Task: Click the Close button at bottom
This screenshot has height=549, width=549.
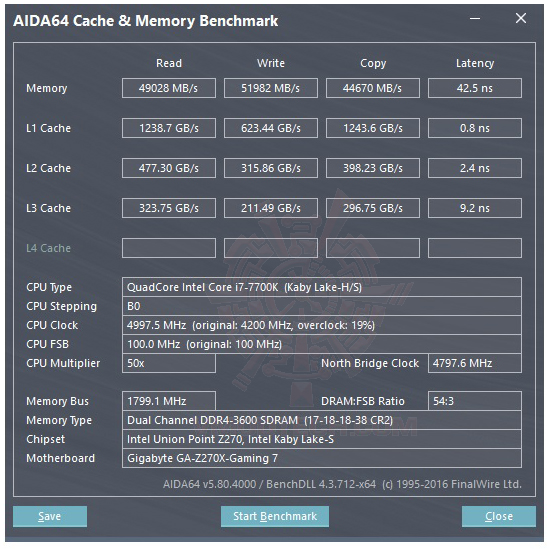Action: point(499,516)
